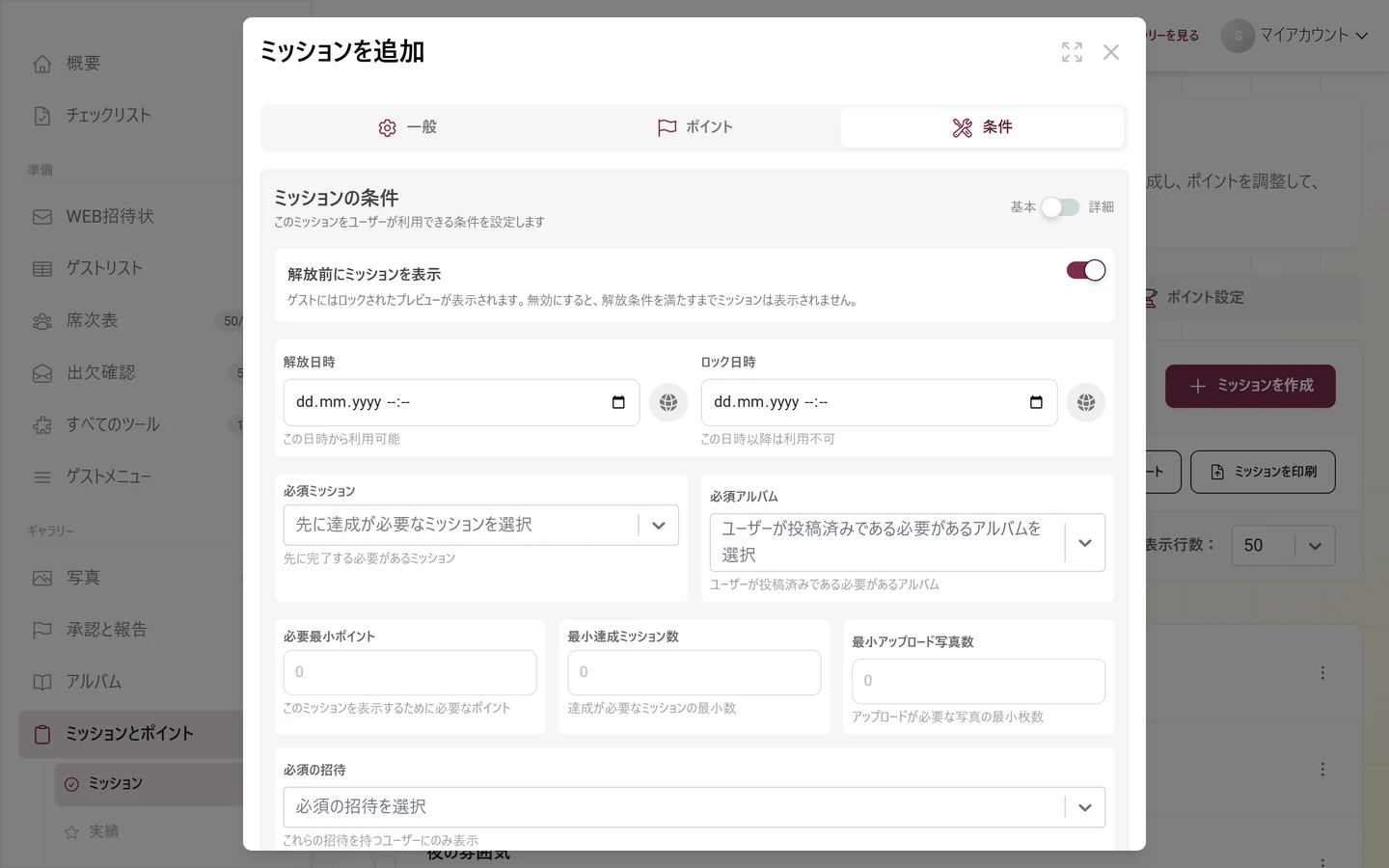
Task: Click the picture icon for 写真
Action: (x=42, y=578)
